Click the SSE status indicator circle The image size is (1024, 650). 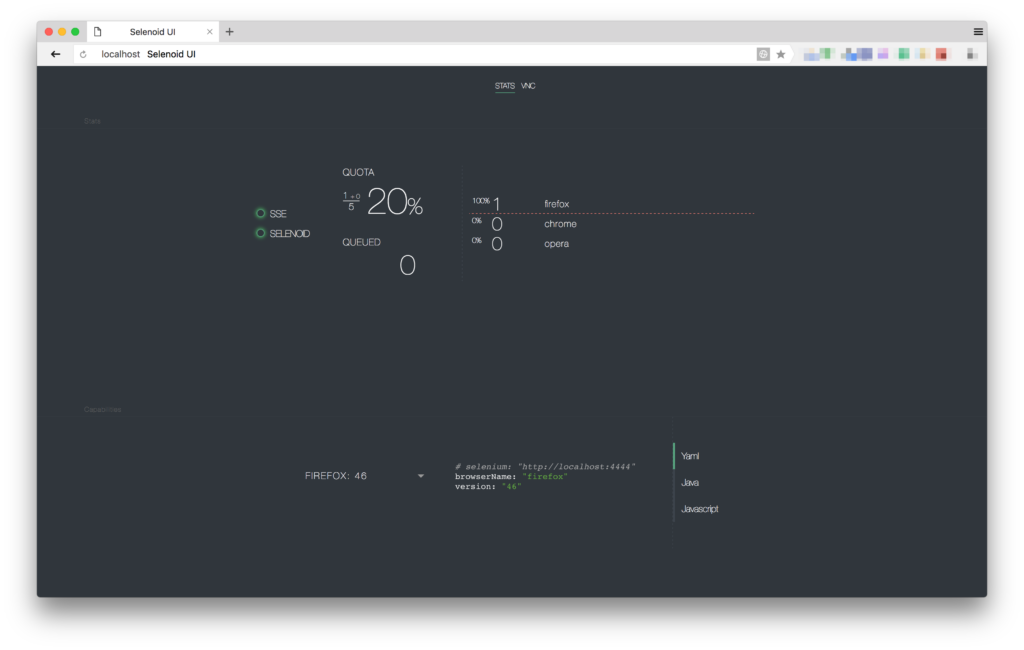tap(261, 213)
